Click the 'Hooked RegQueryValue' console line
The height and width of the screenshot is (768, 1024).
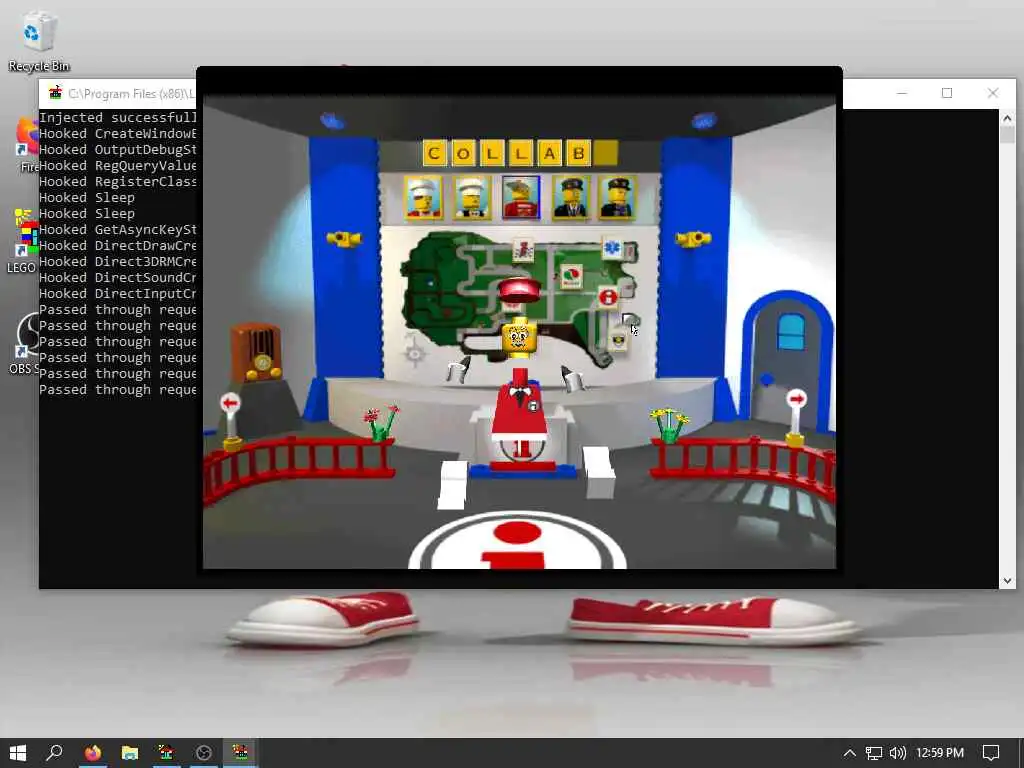(x=118, y=166)
